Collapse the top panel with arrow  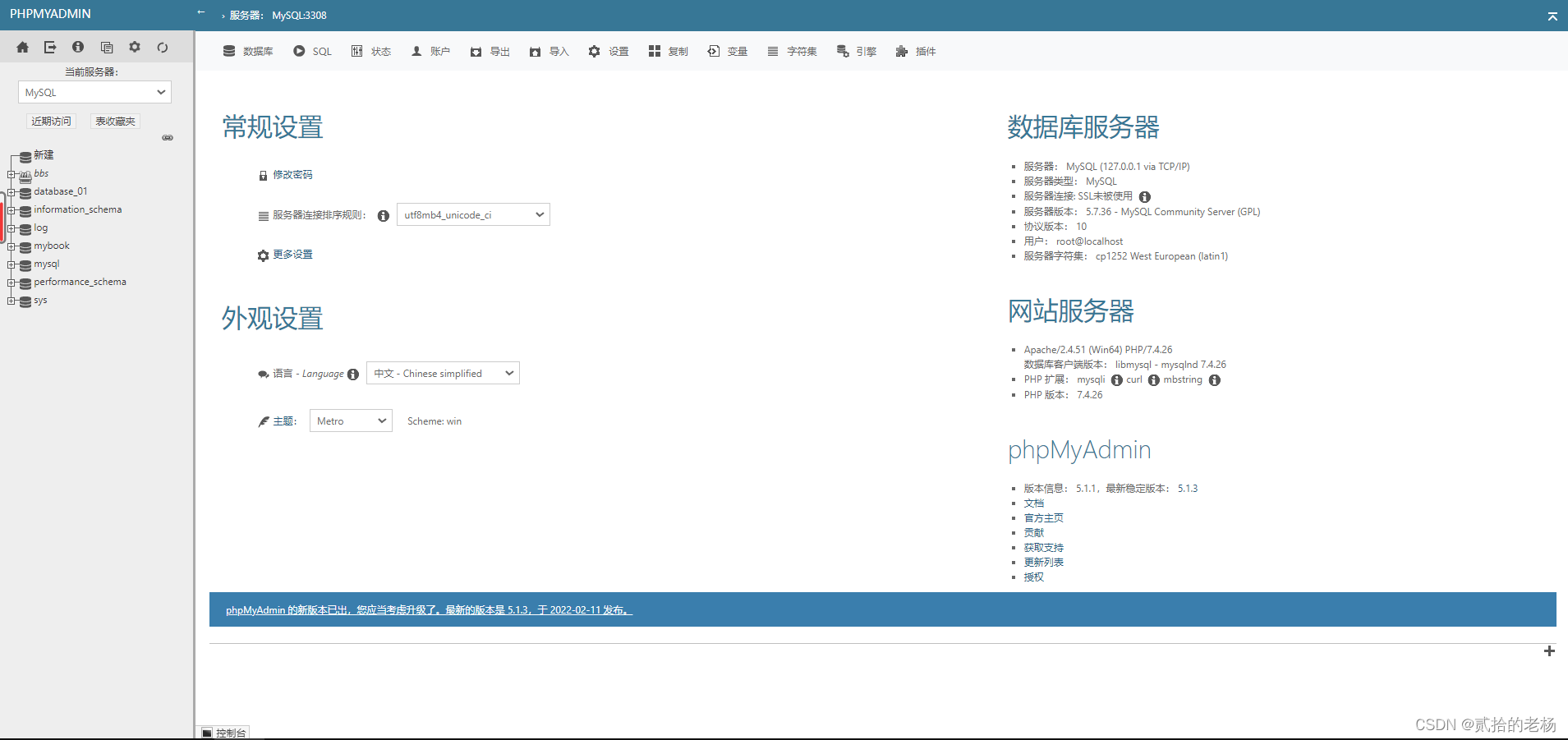coord(1552,16)
